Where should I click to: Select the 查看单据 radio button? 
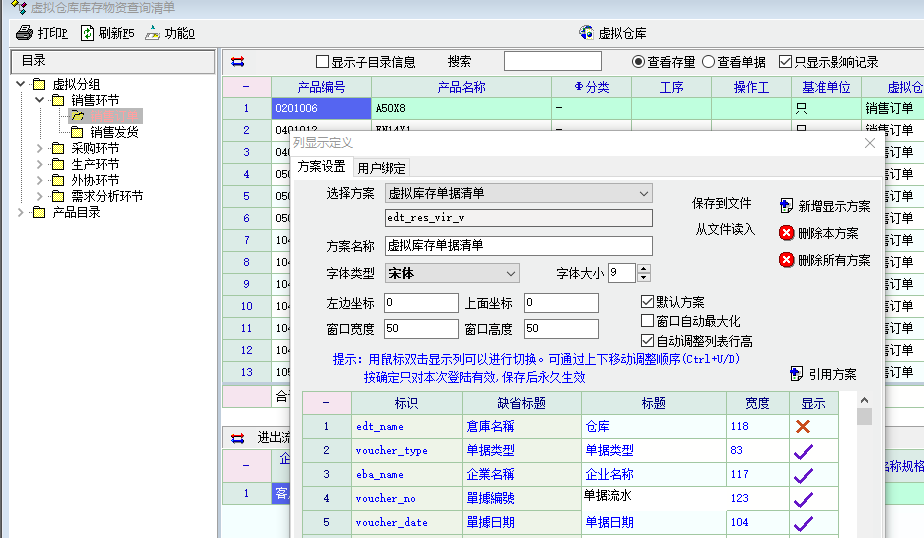[709, 62]
